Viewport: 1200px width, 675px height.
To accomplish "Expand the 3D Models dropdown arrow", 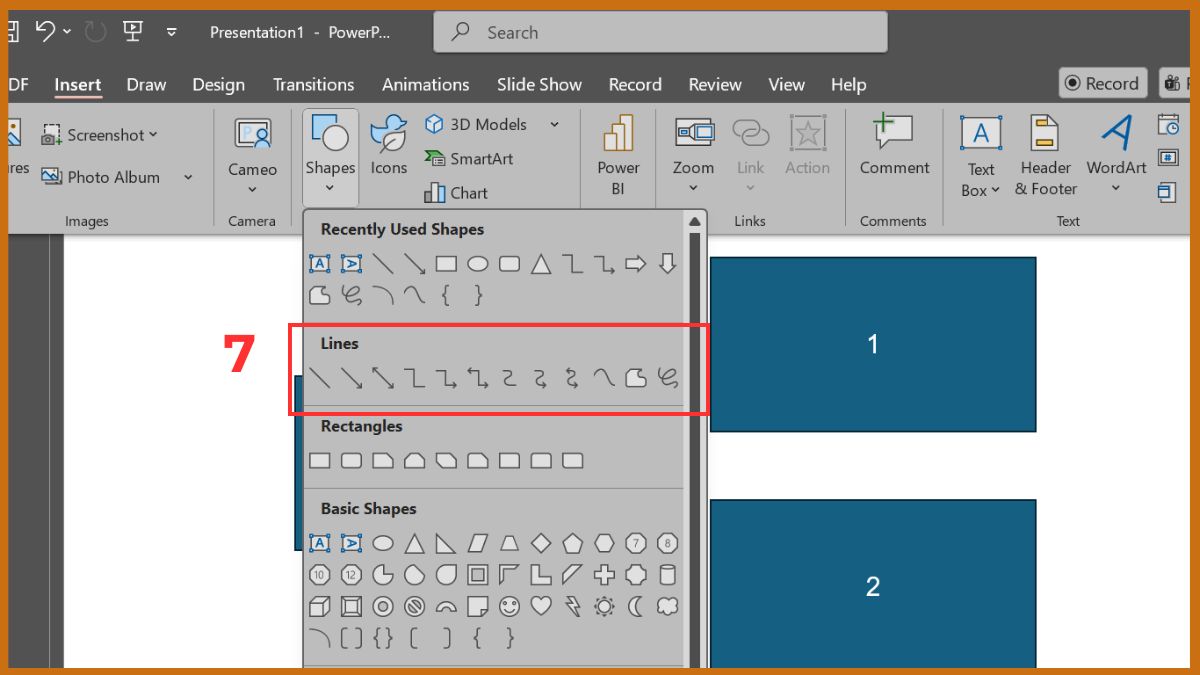I will click(554, 125).
